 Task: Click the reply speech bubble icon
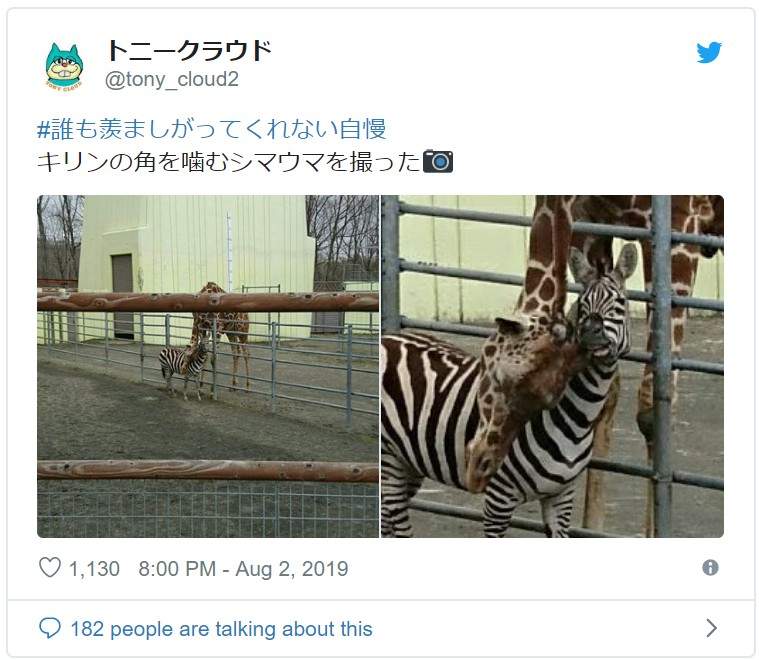50,628
